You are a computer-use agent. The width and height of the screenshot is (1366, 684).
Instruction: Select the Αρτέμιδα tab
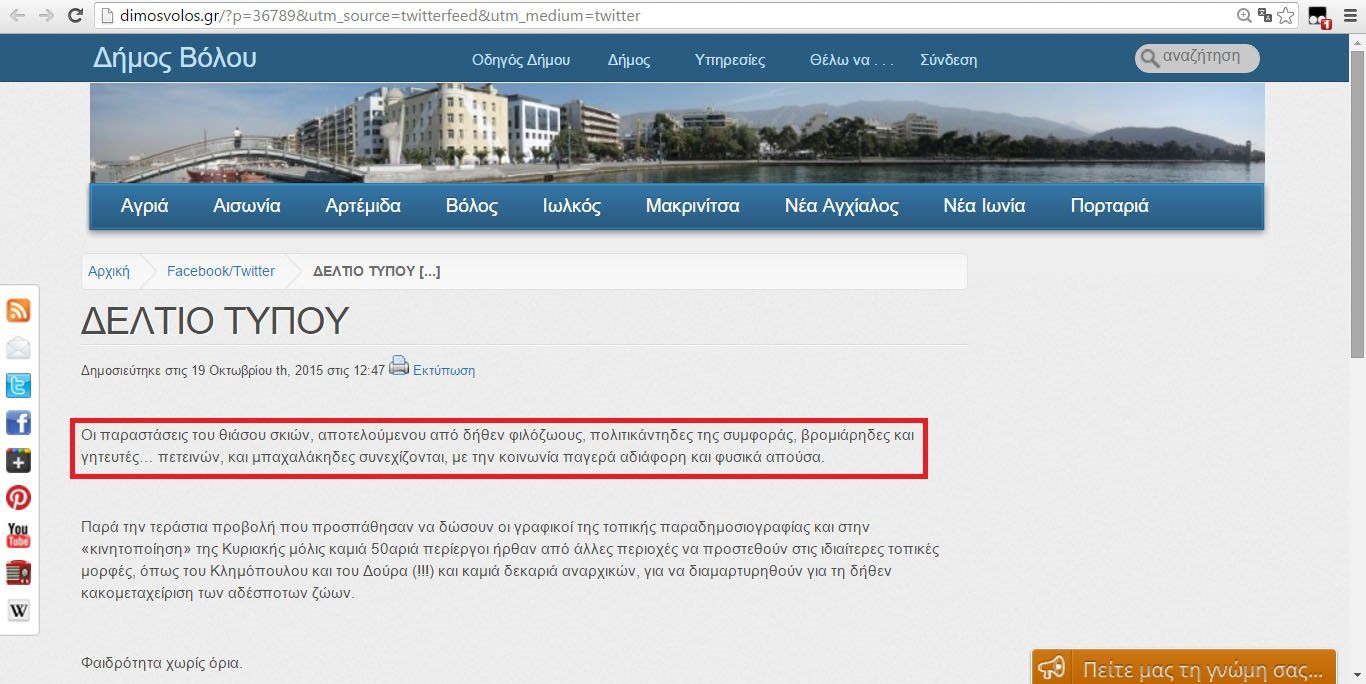pyautogui.click(x=363, y=206)
